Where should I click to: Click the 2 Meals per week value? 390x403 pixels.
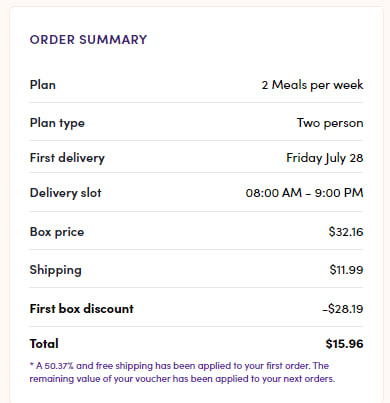click(x=312, y=85)
